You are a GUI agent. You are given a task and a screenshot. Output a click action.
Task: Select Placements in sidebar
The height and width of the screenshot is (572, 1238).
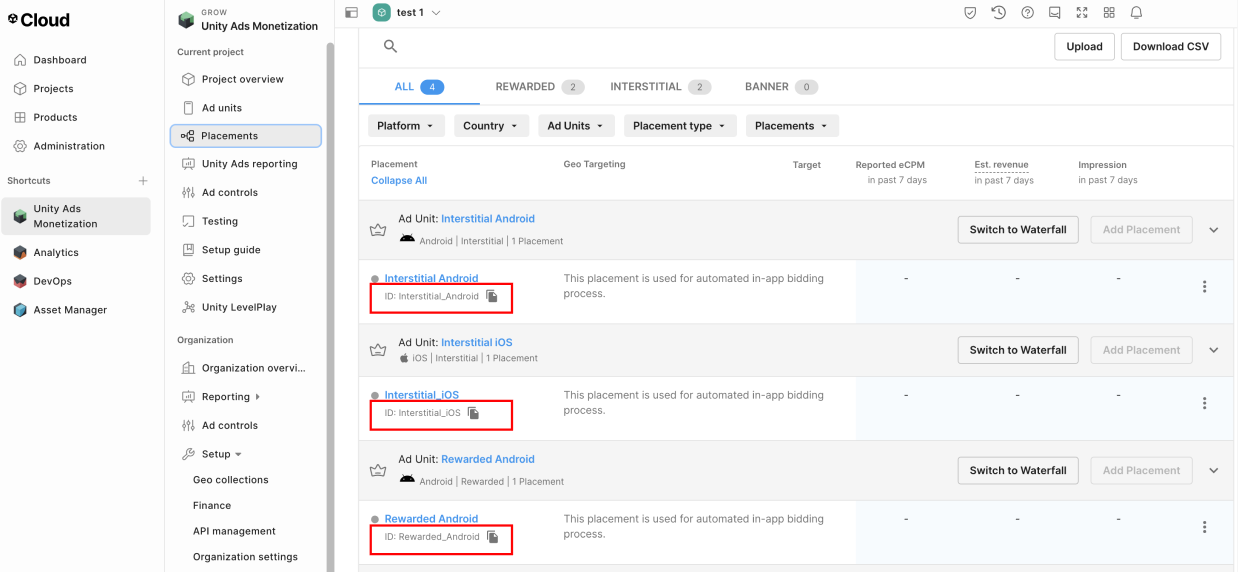246,136
